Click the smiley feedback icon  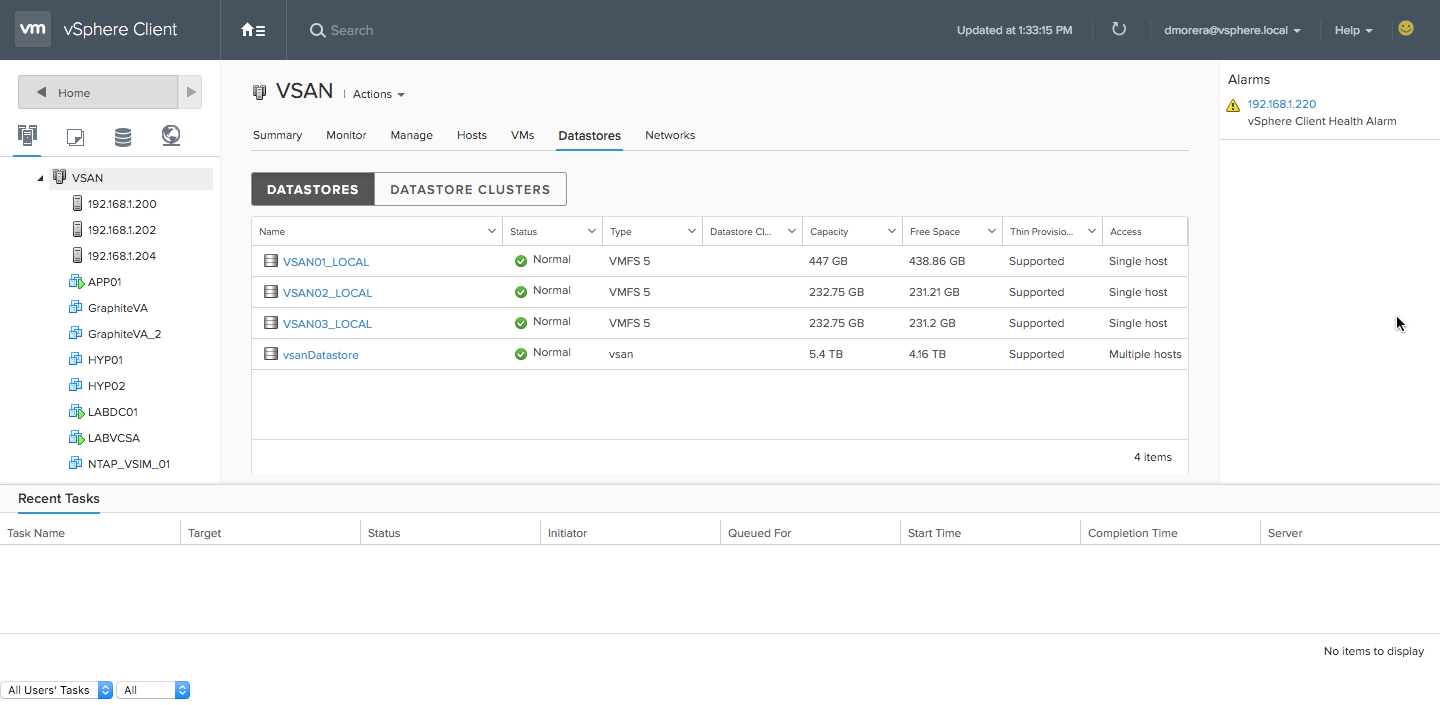pos(1406,29)
